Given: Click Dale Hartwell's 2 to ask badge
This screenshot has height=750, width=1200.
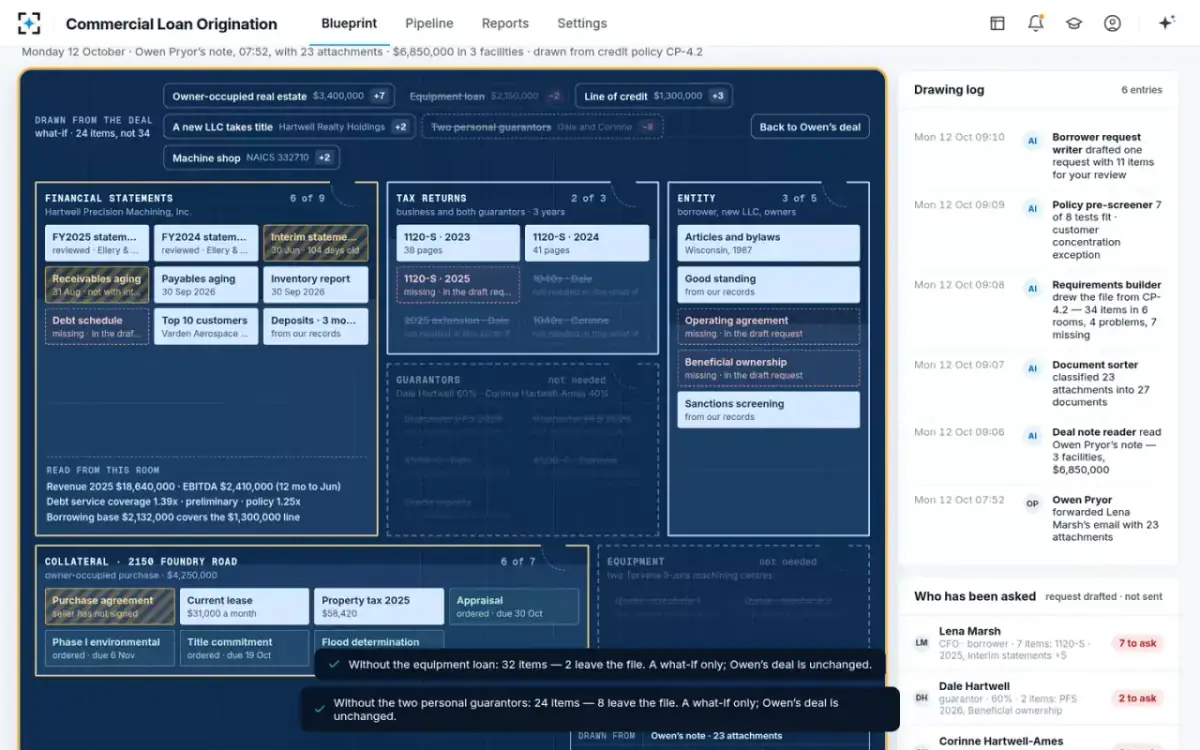Looking at the screenshot, I should (1137, 698).
